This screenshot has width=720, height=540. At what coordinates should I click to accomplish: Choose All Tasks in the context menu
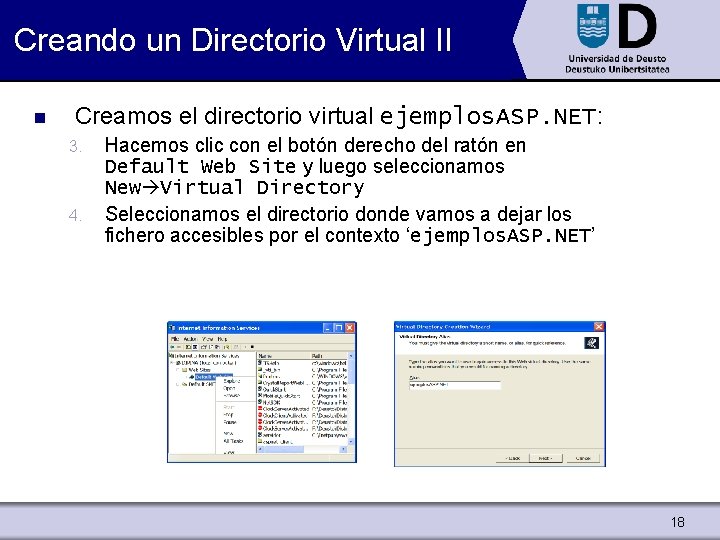pyautogui.click(x=233, y=441)
